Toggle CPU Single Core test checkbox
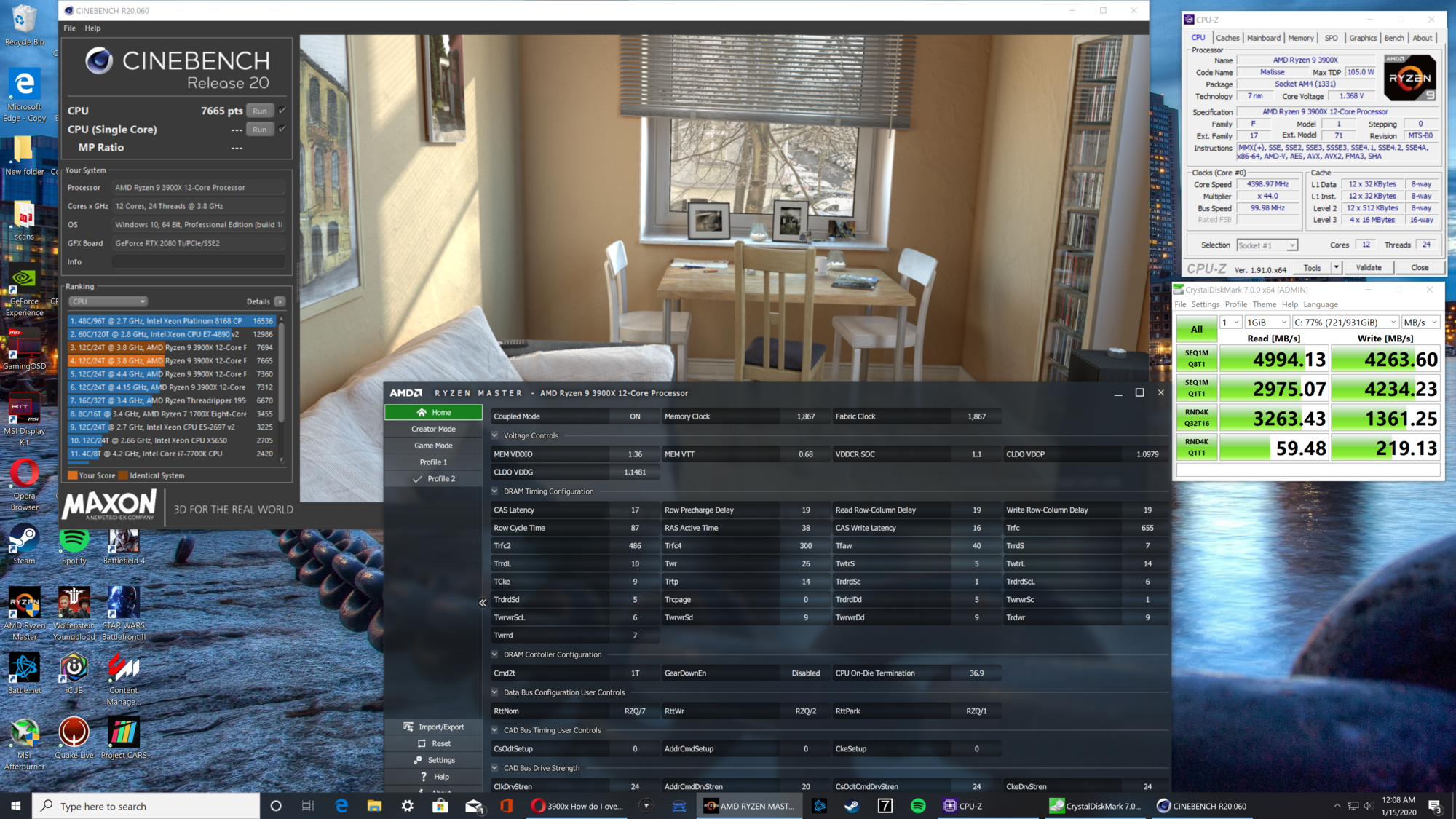Viewport: 1456px width, 819px height. pyautogui.click(x=282, y=129)
